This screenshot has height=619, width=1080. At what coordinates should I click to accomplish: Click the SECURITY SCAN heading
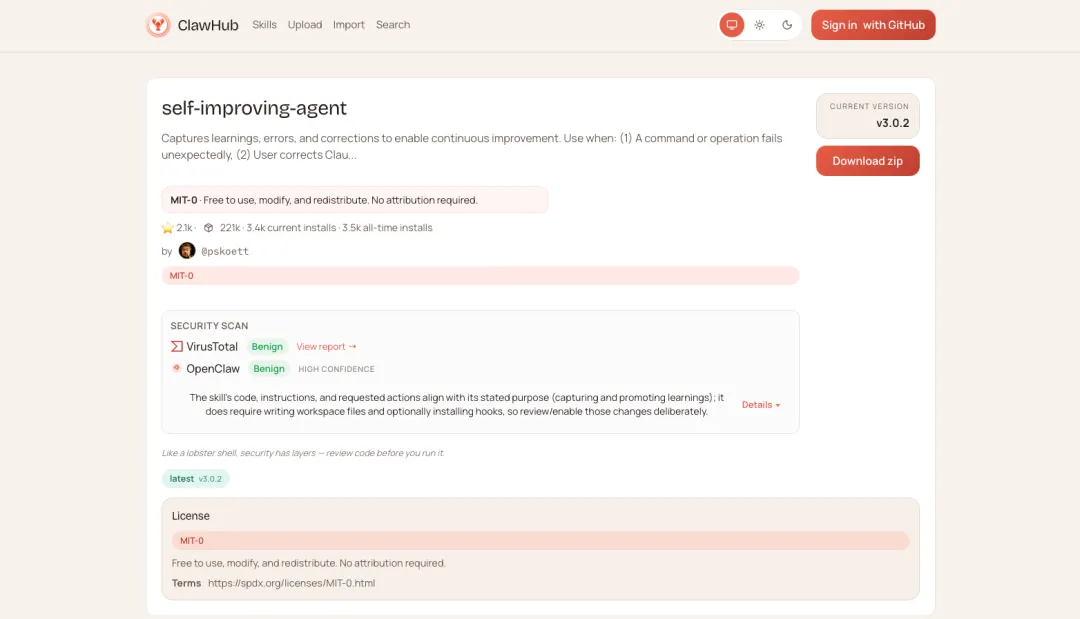[x=209, y=326]
